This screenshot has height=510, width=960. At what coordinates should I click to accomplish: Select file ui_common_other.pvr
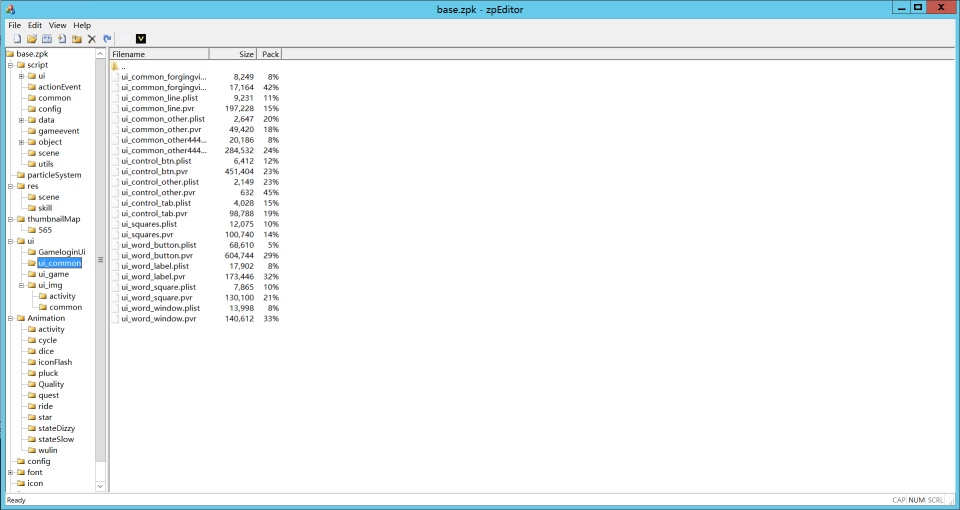(161, 129)
